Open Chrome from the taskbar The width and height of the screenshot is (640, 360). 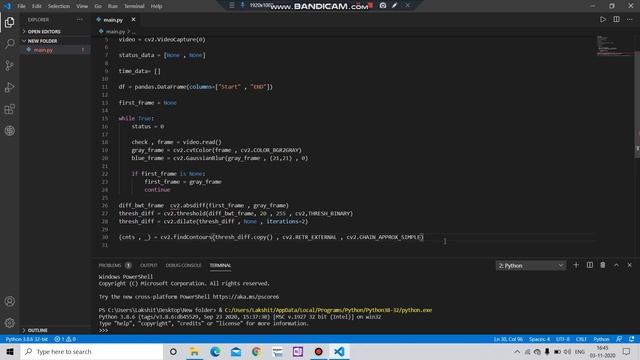pyautogui.click(x=256, y=351)
